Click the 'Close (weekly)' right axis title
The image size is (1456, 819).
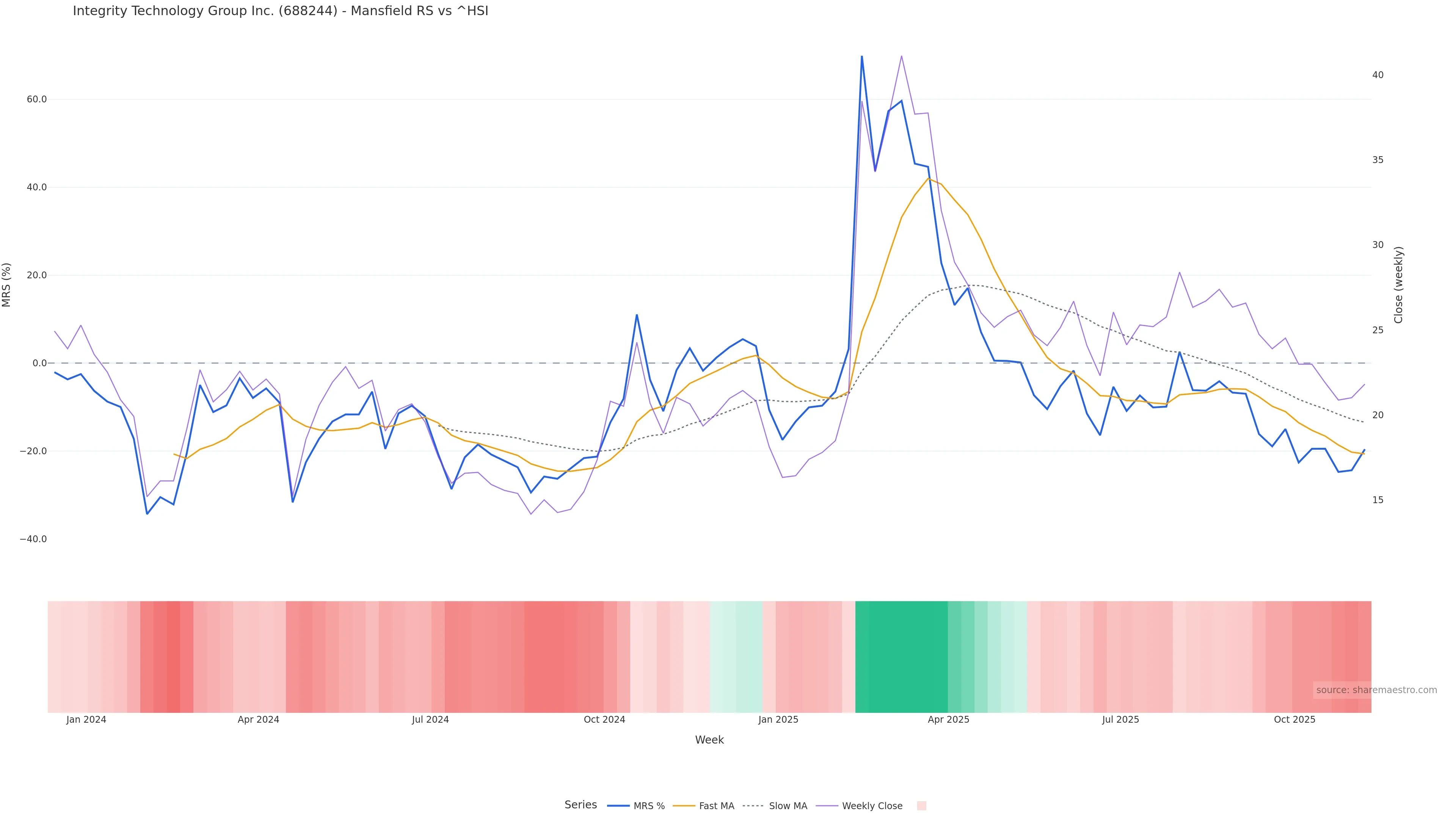tap(1398, 285)
